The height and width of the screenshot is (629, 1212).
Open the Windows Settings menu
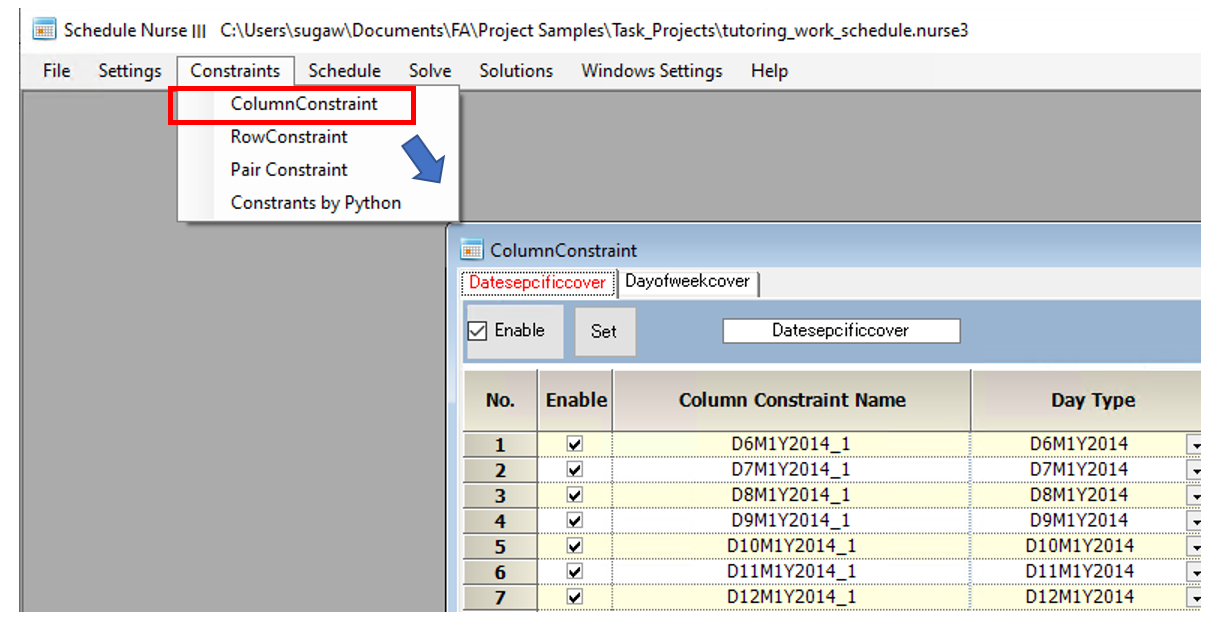[651, 70]
